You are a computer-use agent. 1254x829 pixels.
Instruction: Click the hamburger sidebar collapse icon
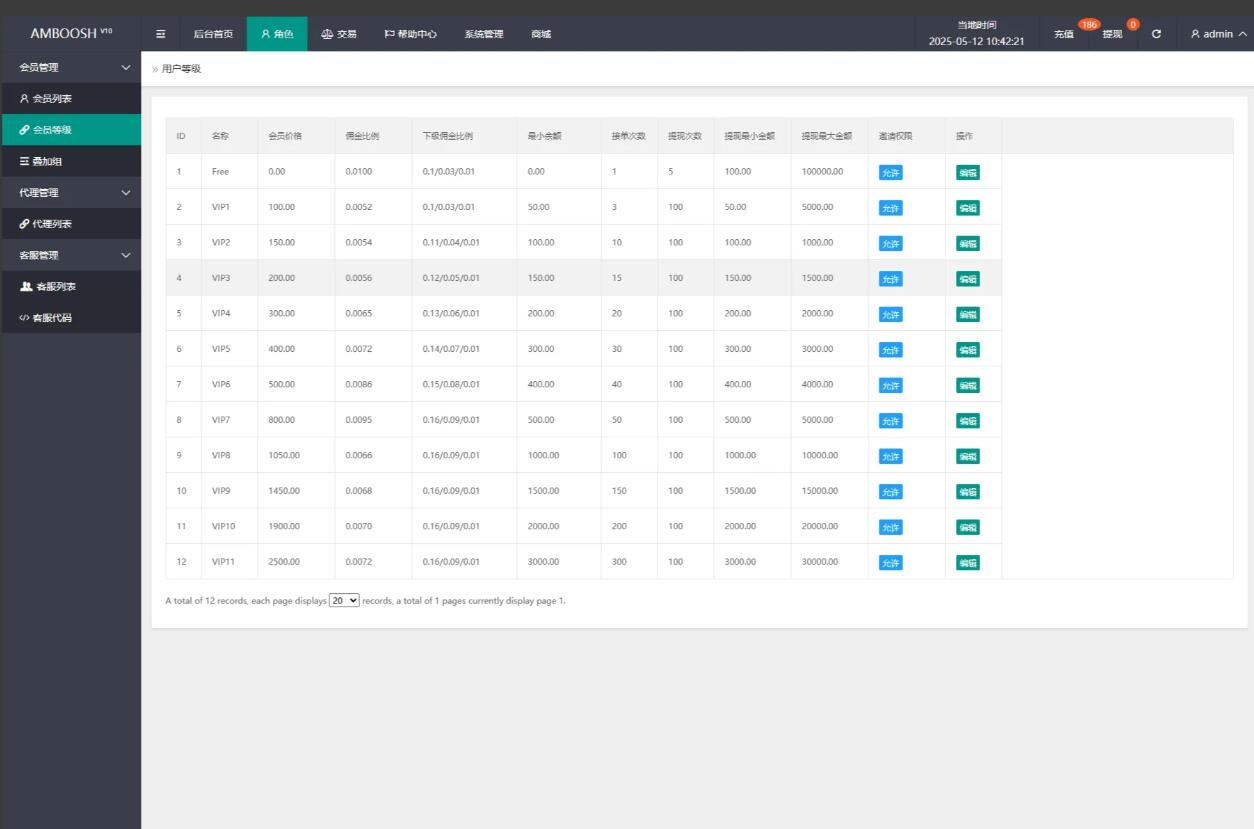(161, 34)
